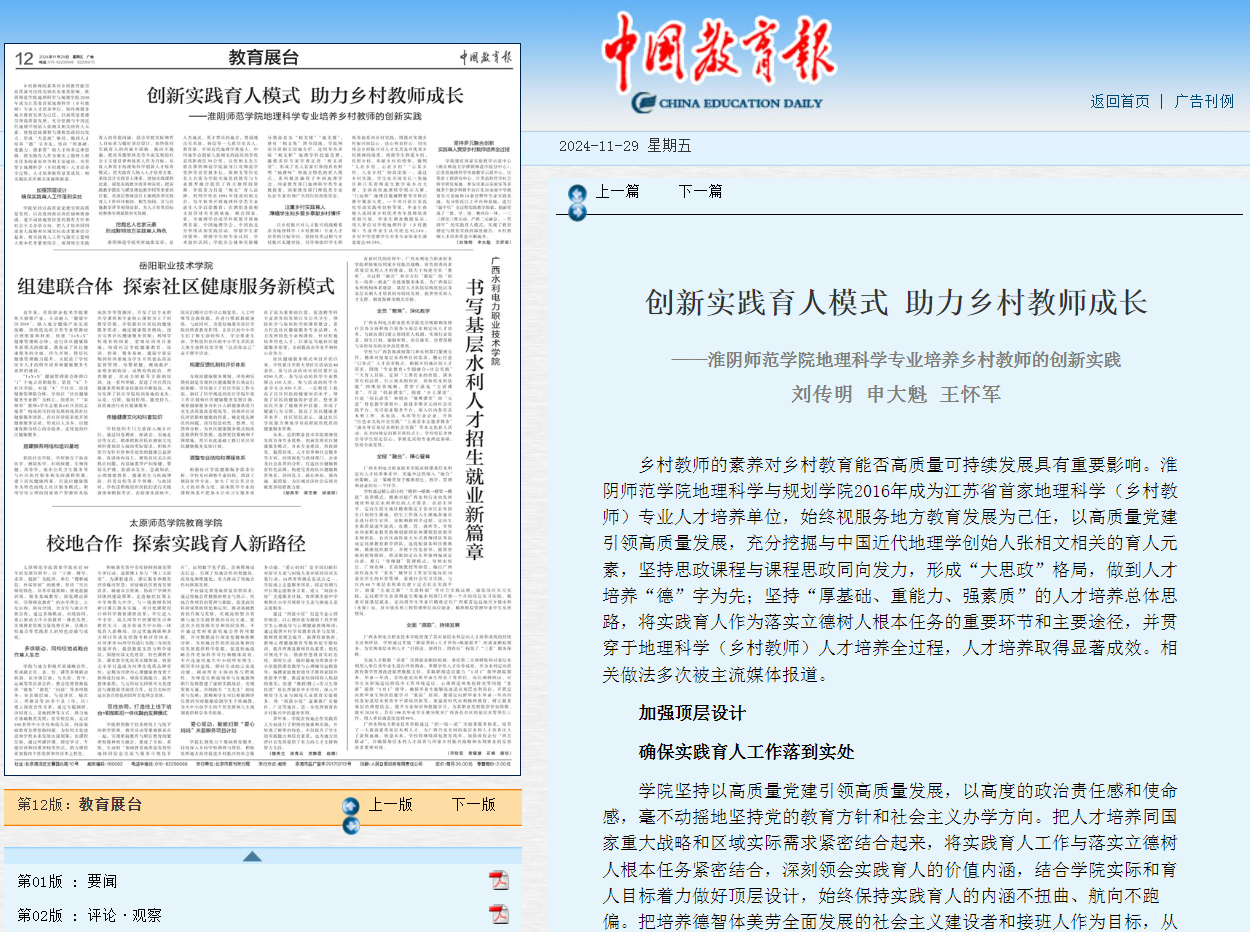Select 创新实践育人模式 headline in newspaper page image
The image size is (1250, 932).
click(x=305, y=96)
